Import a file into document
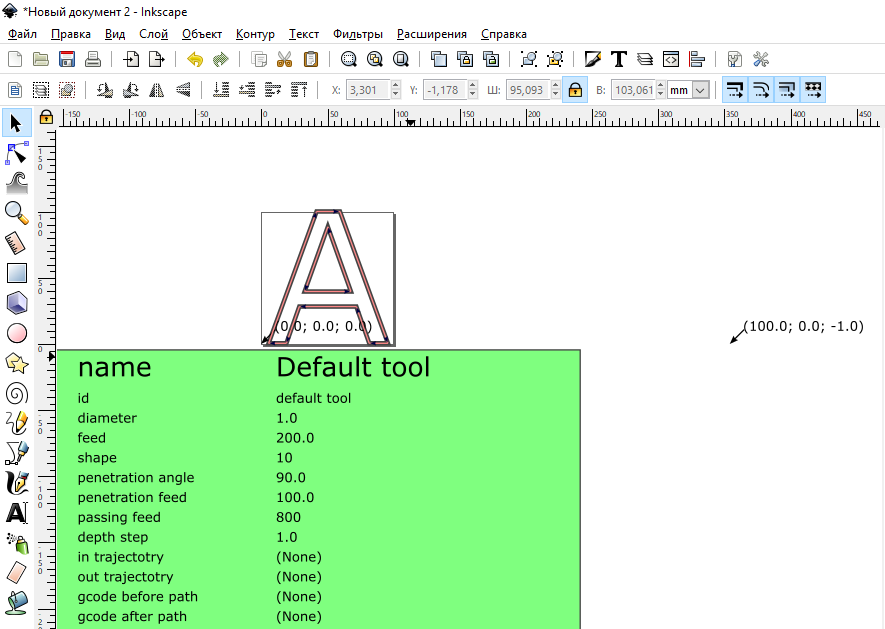The width and height of the screenshot is (885, 629). coord(131,59)
